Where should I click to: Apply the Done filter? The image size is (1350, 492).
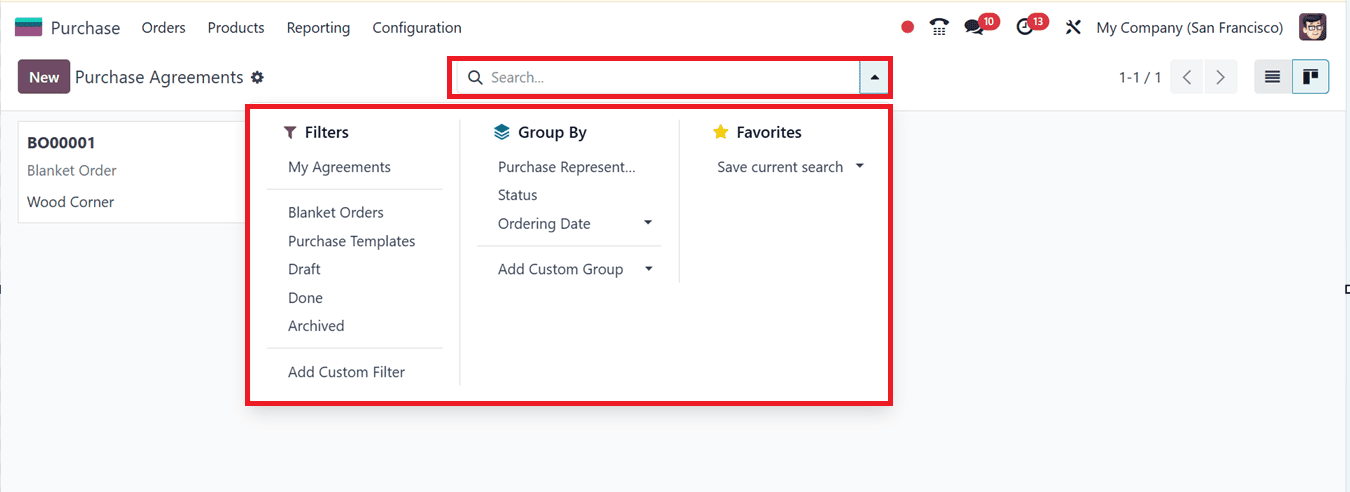click(305, 298)
